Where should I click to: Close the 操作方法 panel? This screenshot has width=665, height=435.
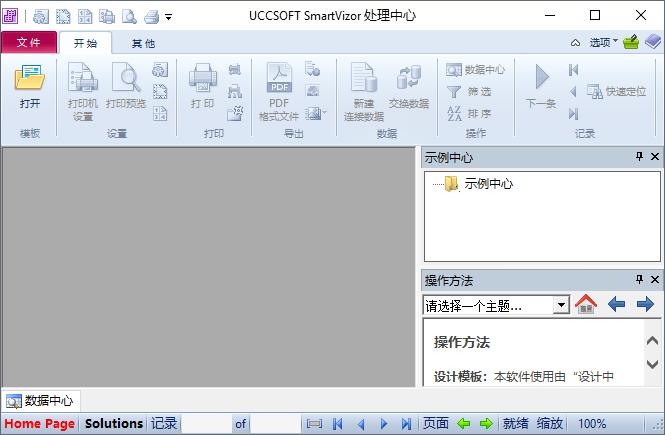(655, 279)
